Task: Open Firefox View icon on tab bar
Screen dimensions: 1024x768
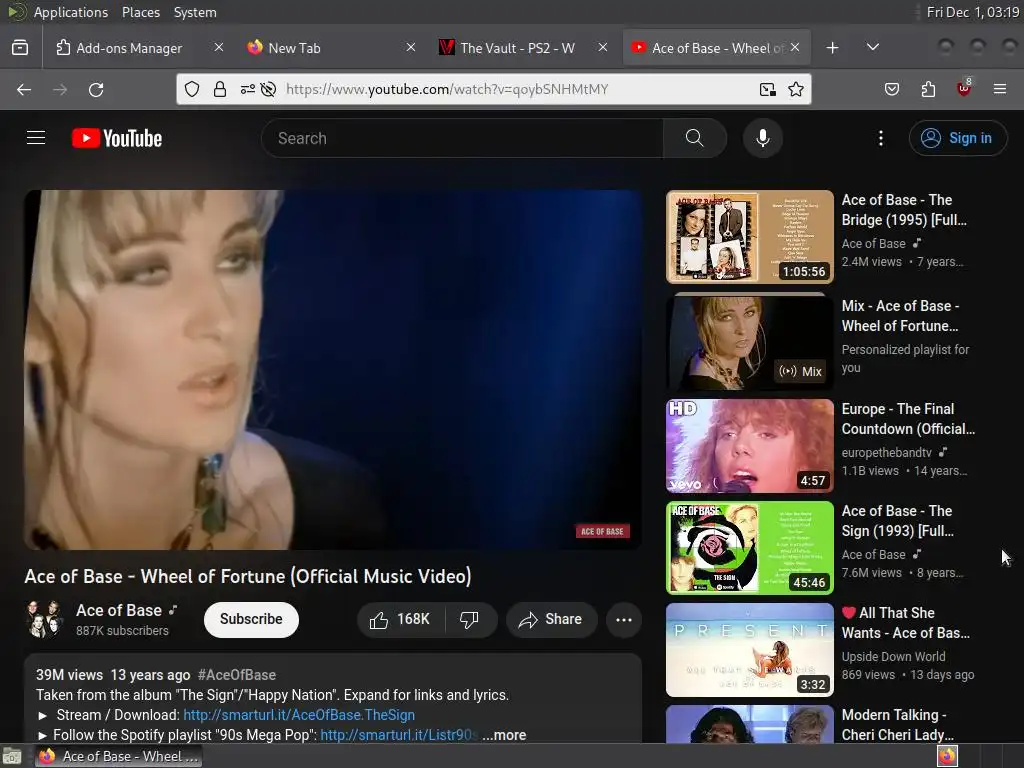Action: pyautogui.click(x=20, y=48)
